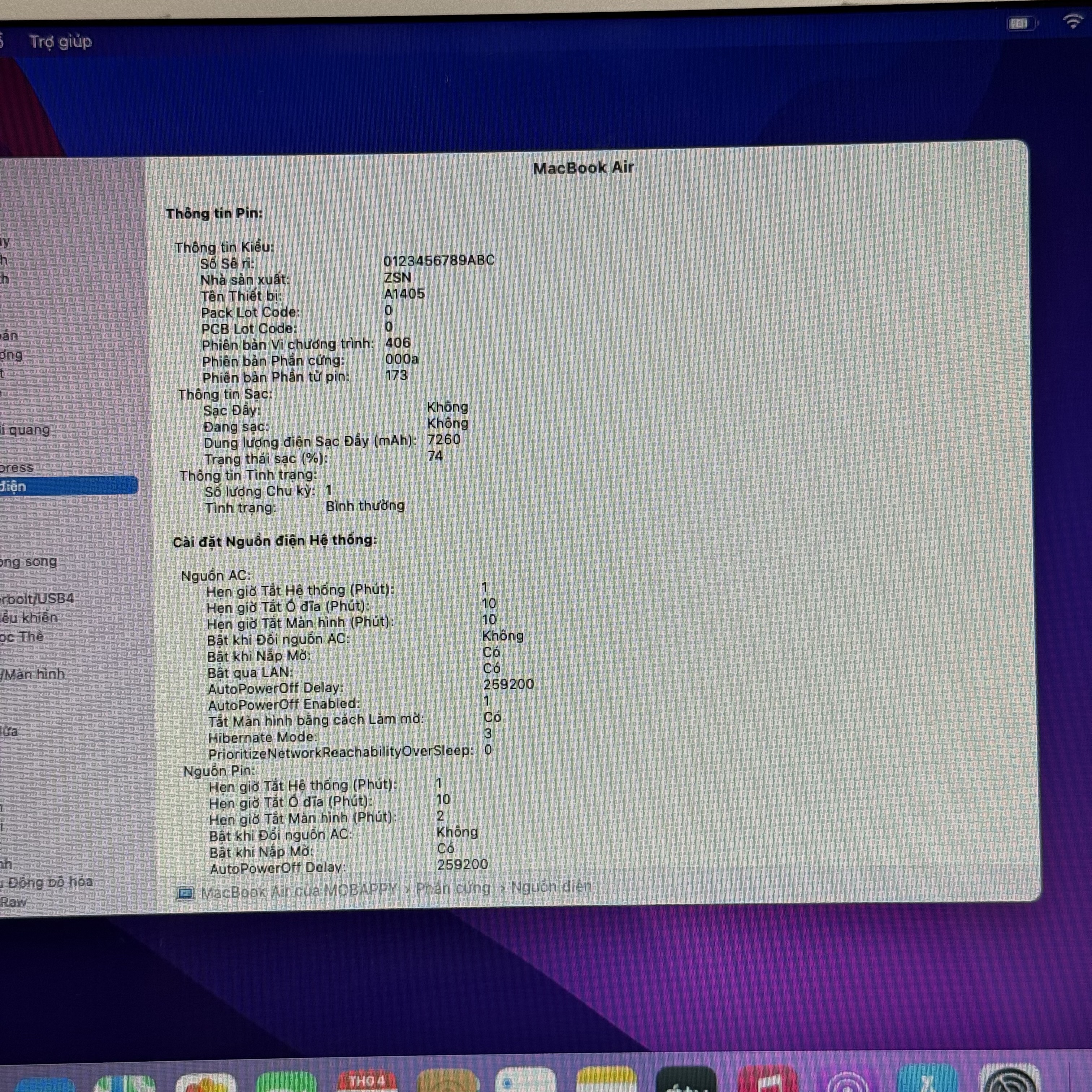Click the serial number value 0123456789ABC
The image size is (1092, 1092).
439,261
